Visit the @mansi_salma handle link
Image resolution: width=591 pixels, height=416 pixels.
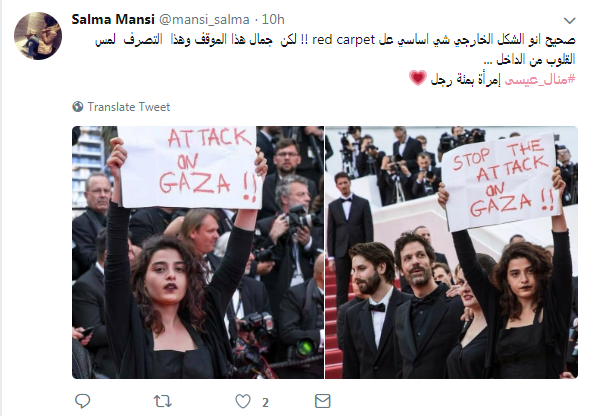[204, 20]
